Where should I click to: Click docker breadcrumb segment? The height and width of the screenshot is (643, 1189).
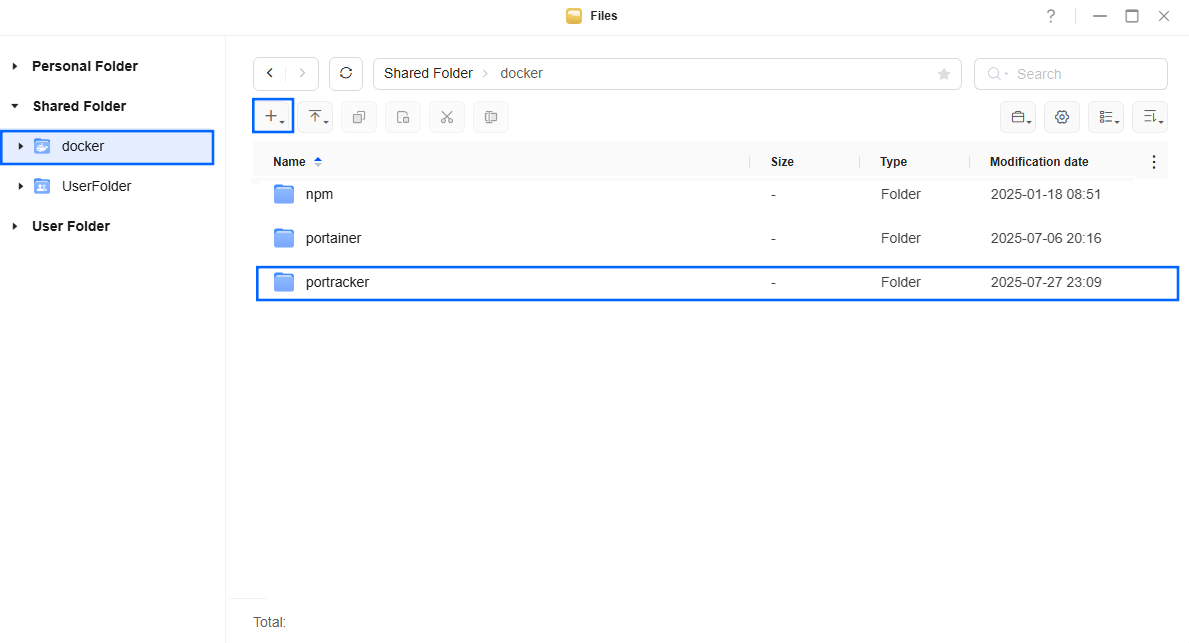522,74
